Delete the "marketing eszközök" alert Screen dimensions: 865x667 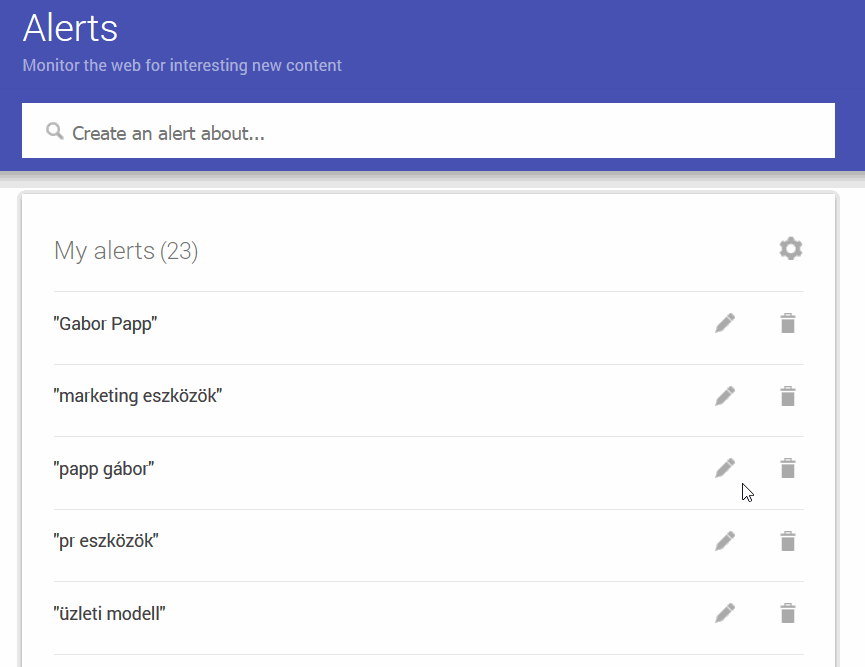coord(788,396)
